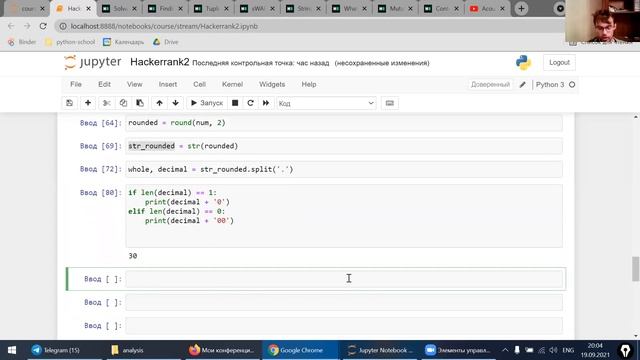Click the volume speaker icon in the tray
The height and width of the screenshot is (360, 640).
click(553, 350)
